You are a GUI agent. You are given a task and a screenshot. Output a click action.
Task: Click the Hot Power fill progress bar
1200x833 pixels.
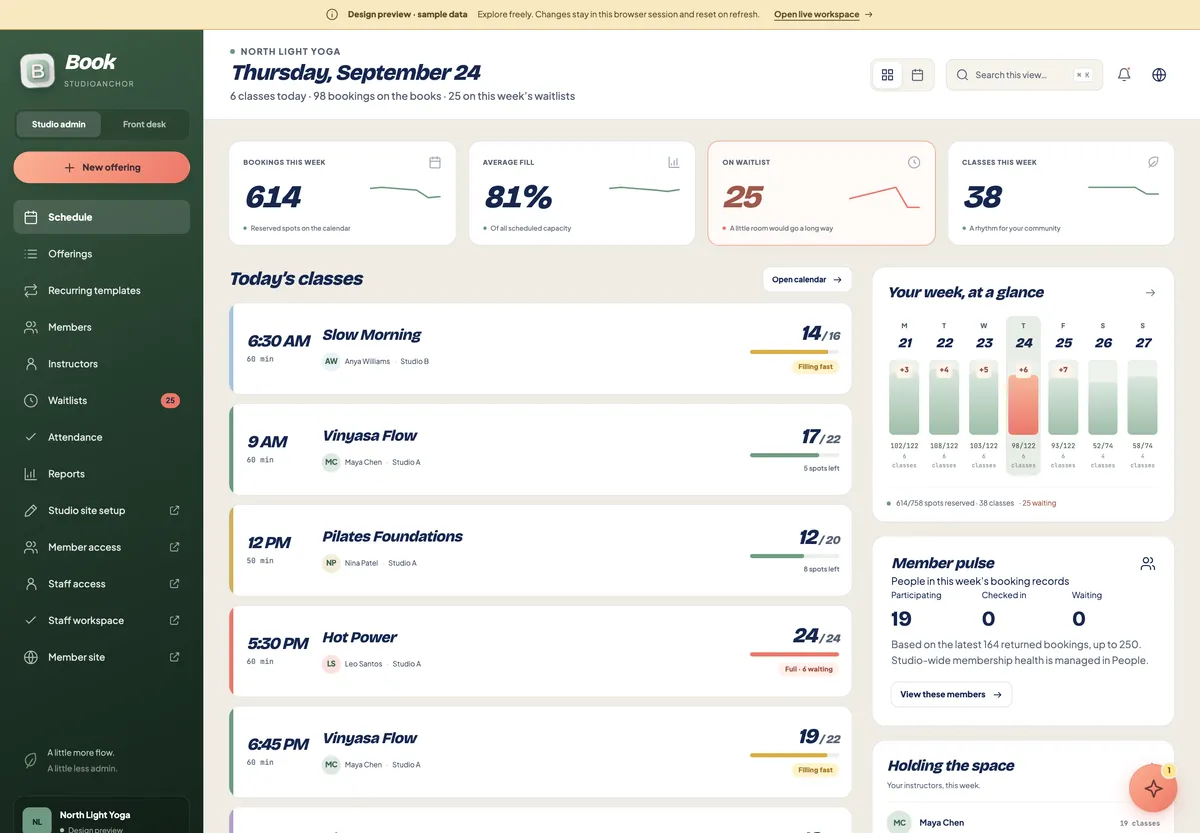pyautogui.click(x=795, y=654)
